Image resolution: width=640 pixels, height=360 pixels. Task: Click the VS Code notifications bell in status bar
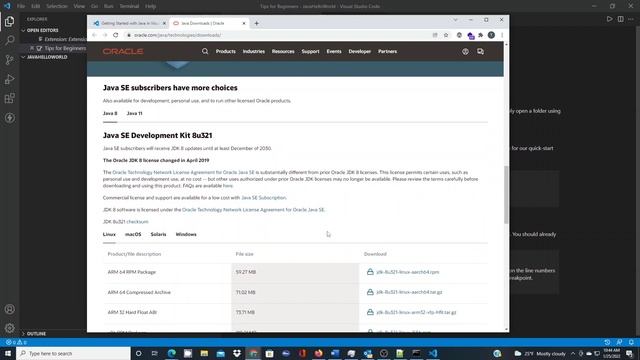click(x=631, y=342)
